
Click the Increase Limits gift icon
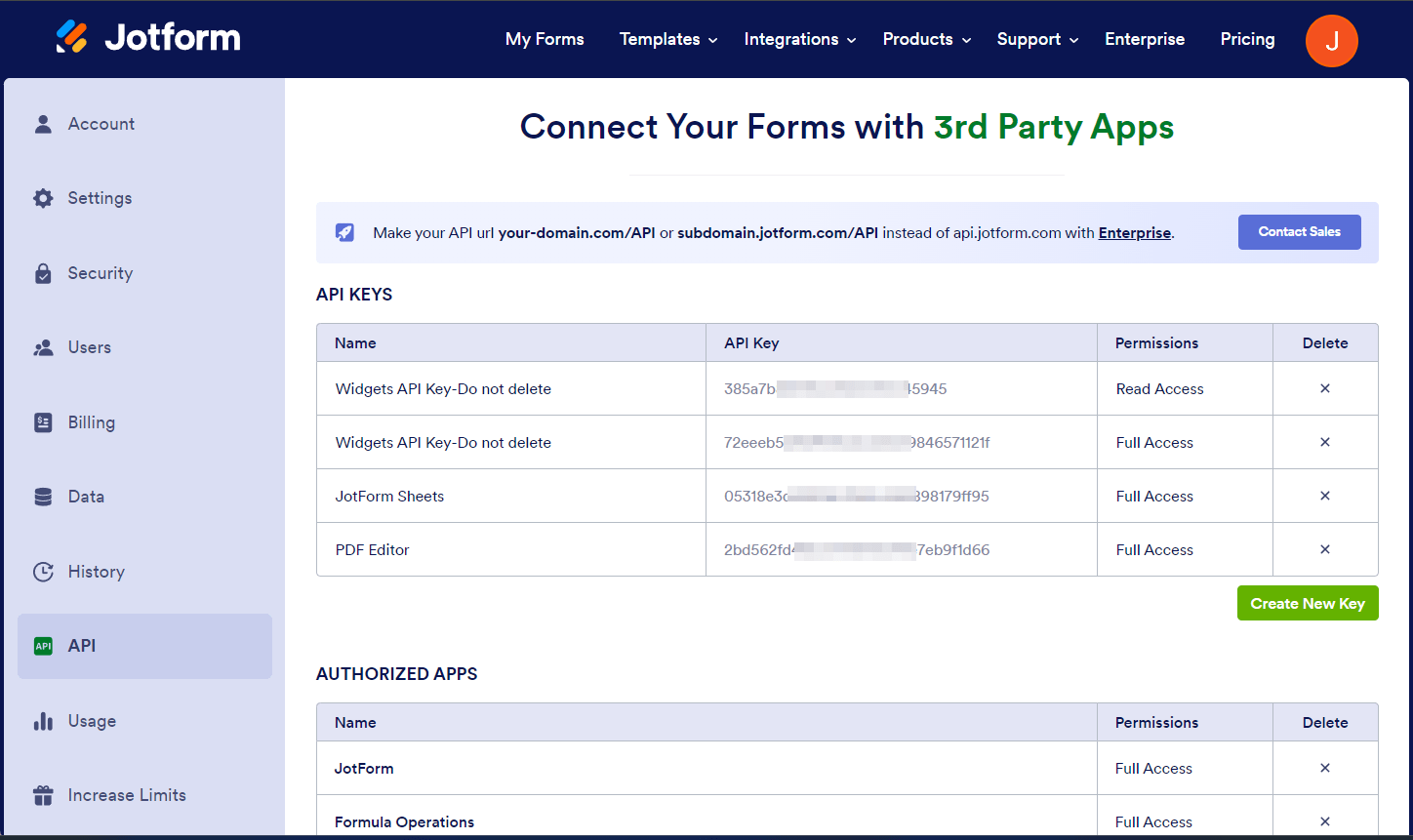pyautogui.click(x=43, y=795)
